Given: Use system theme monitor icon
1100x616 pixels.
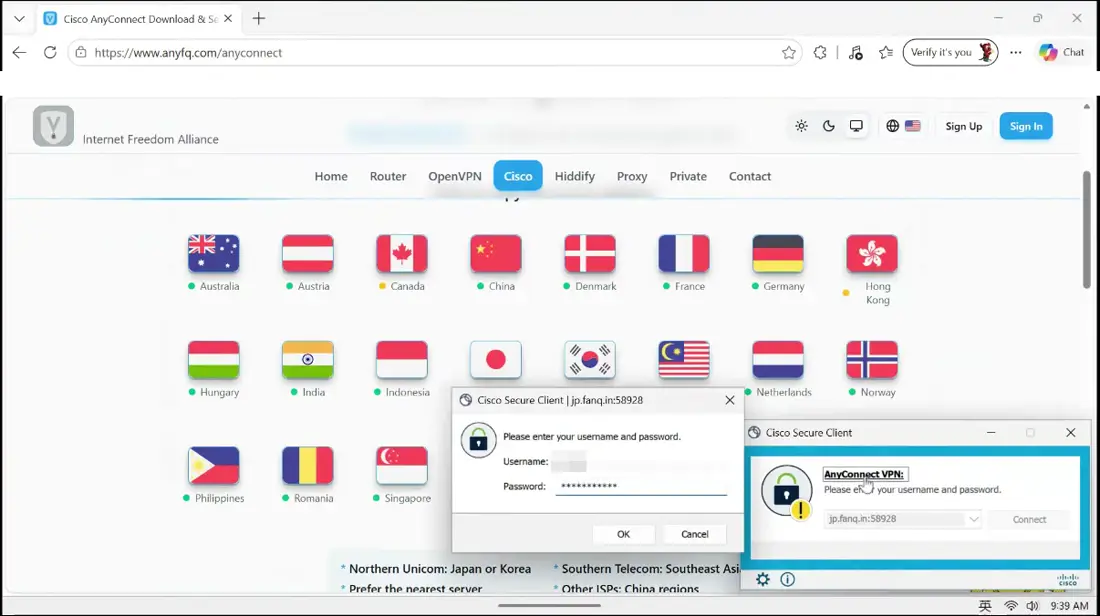Looking at the screenshot, I should click(856, 126).
